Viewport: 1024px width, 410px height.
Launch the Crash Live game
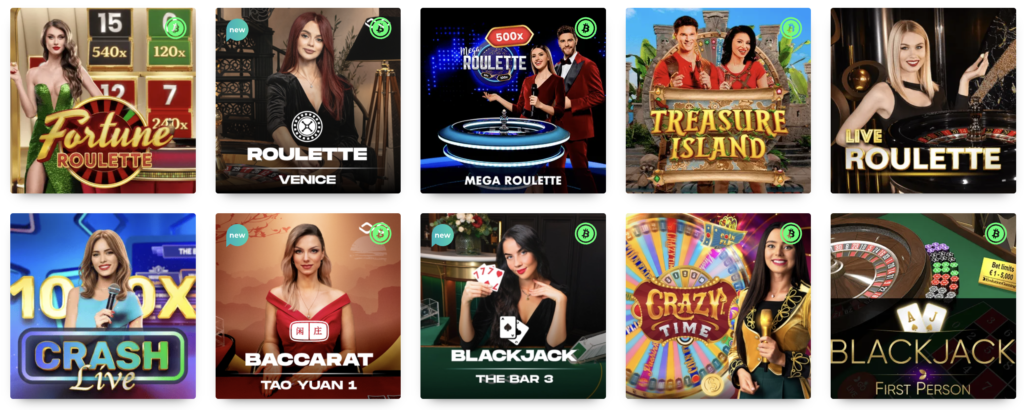pos(103,306)
